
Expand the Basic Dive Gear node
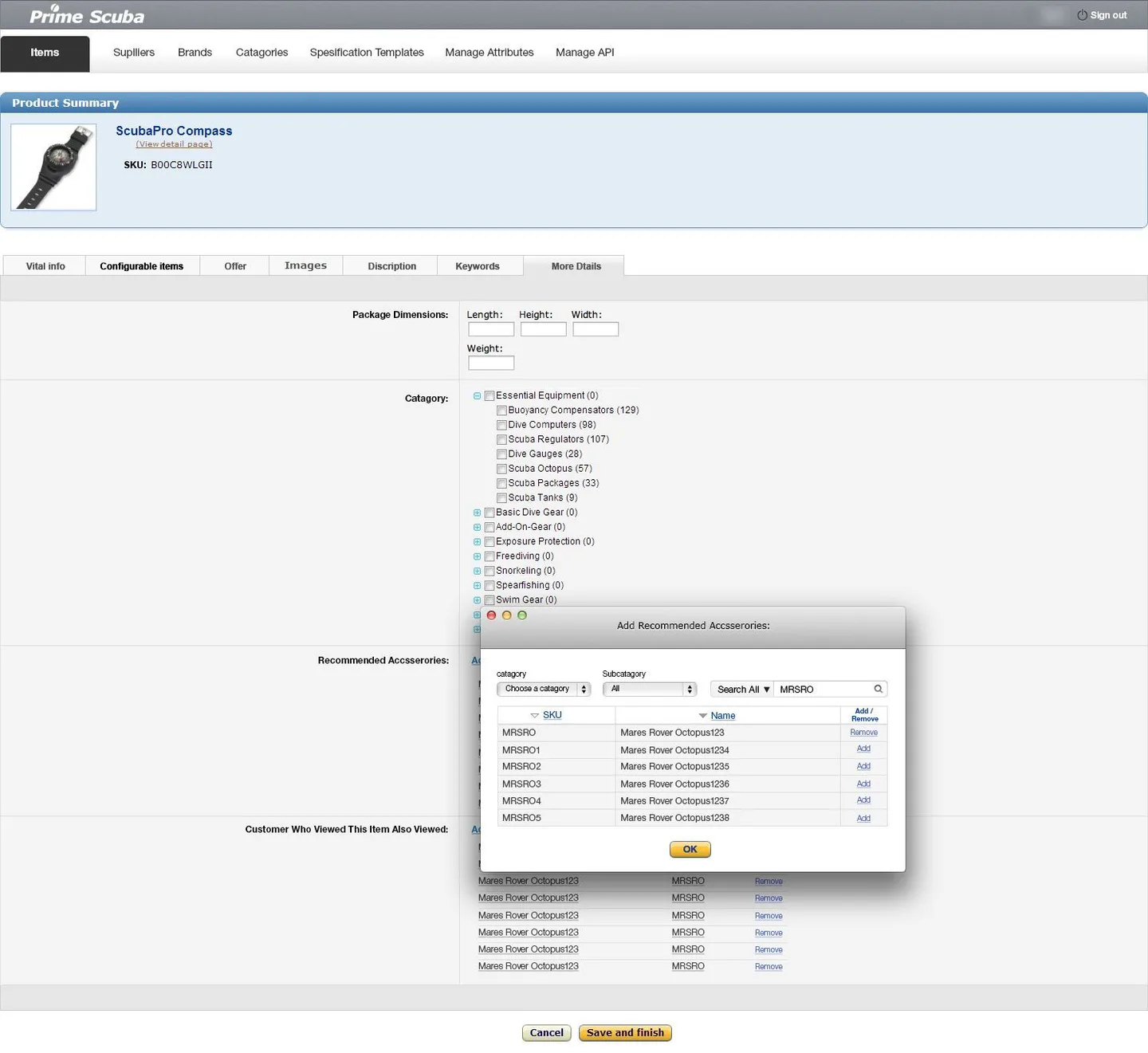[477, 513]
